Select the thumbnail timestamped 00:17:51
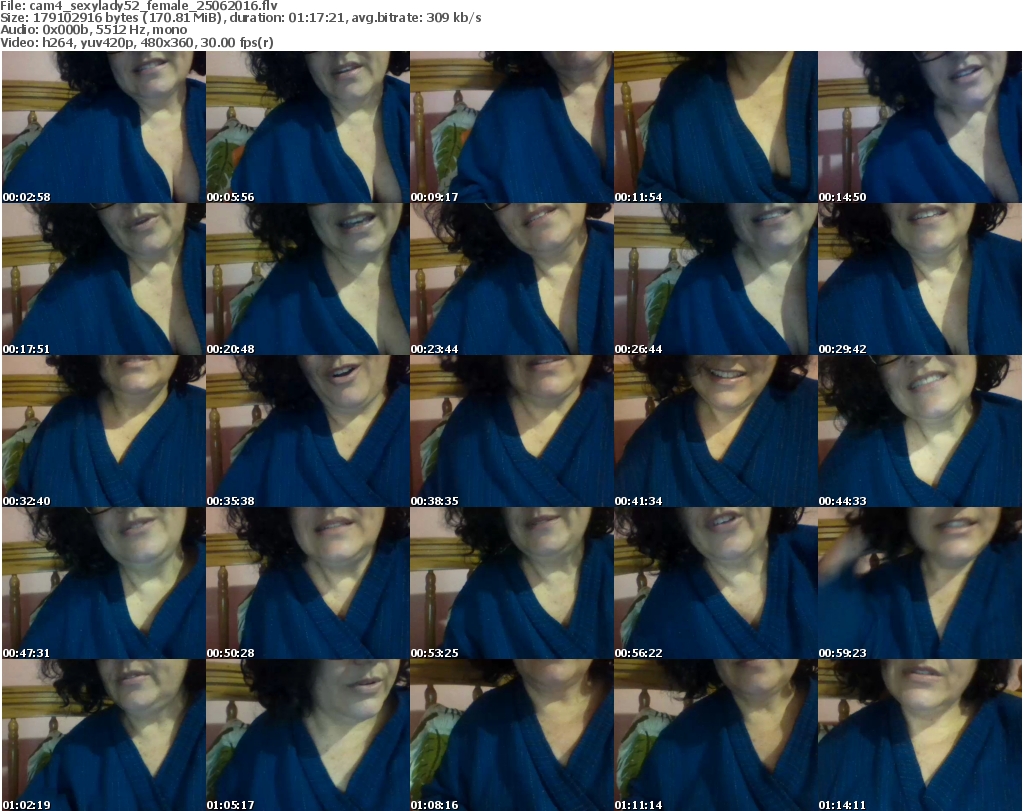 point(104,279)
